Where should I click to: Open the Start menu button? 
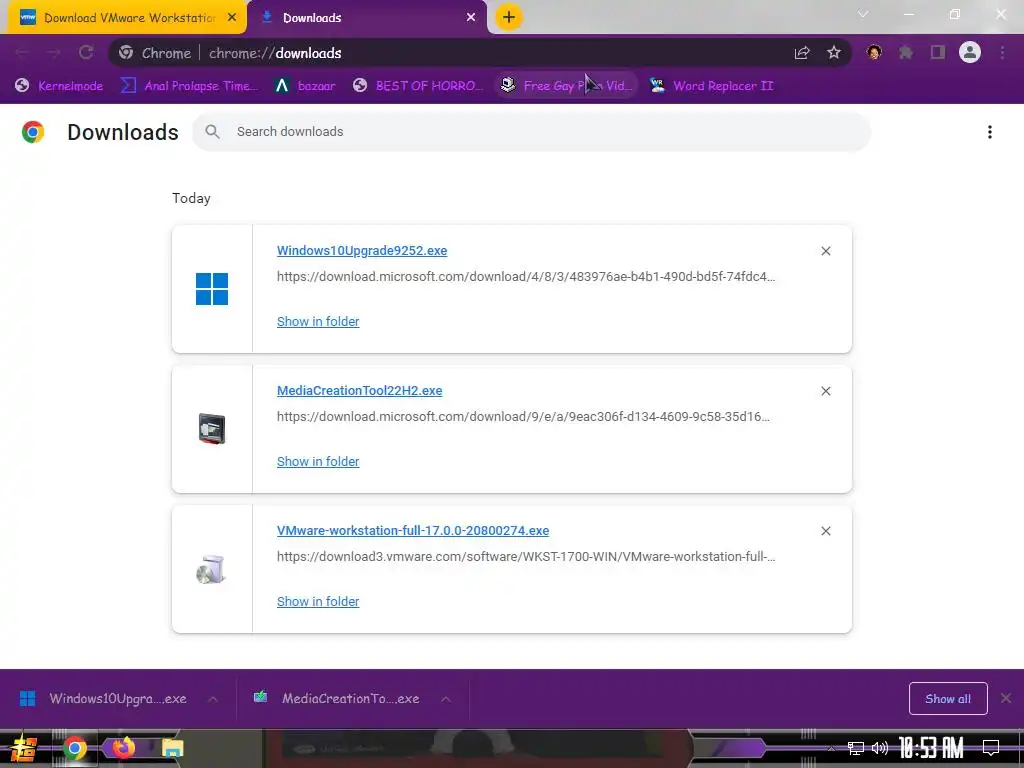tap(23, 749)
